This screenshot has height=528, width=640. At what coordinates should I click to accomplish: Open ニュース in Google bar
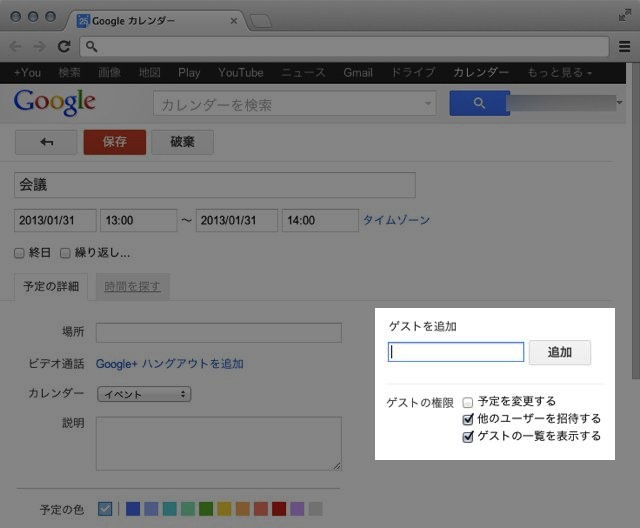[x=303, y=73]
